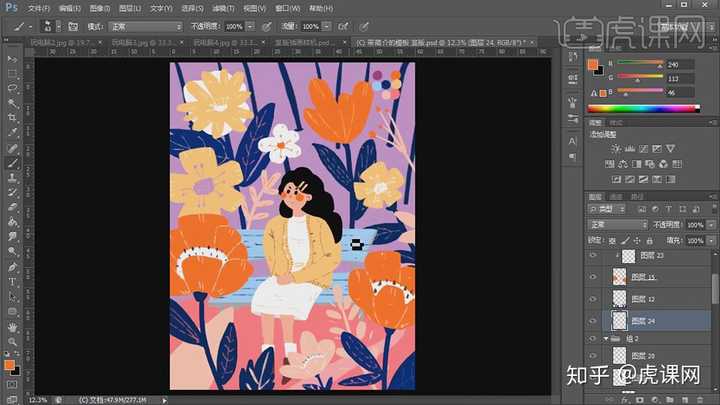Select the Eyedropper tool

[x=12, y=133]
